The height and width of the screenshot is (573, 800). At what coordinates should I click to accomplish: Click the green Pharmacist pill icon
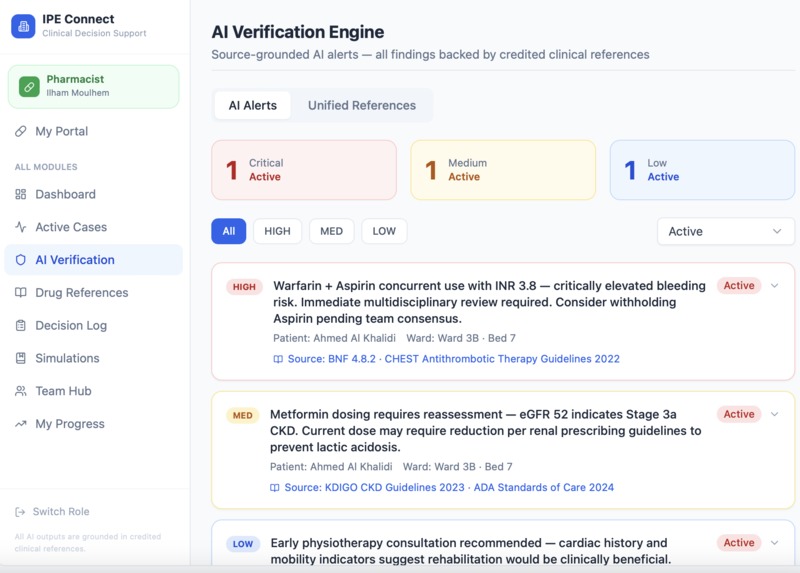pyautogui.click(x=29, y=86)
